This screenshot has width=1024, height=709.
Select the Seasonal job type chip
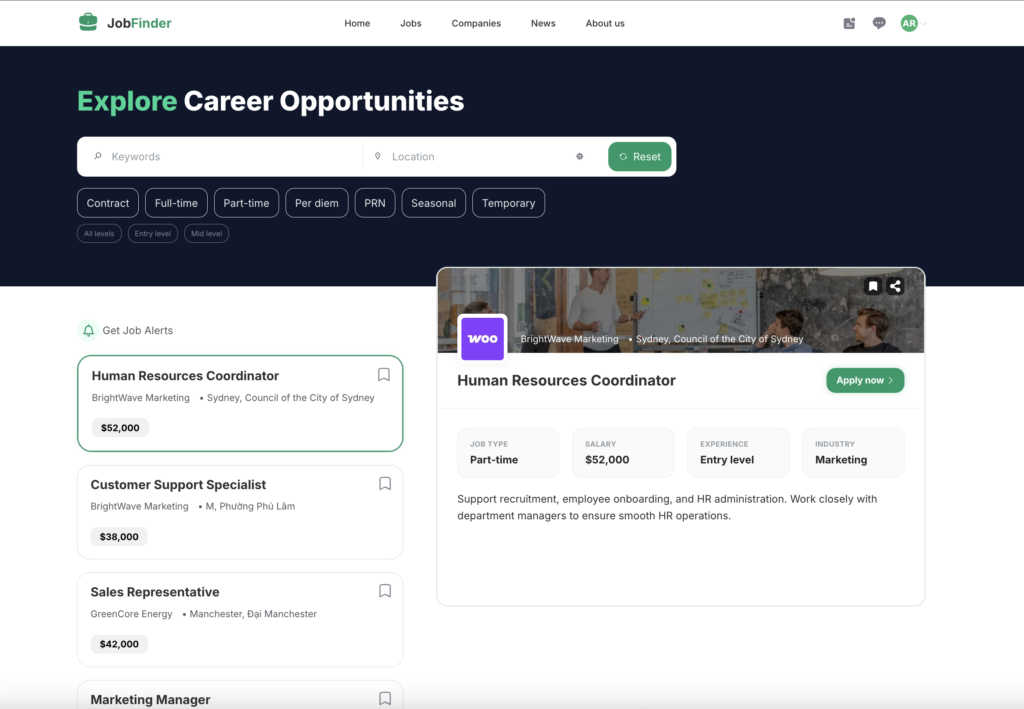(x=433, y=203)
